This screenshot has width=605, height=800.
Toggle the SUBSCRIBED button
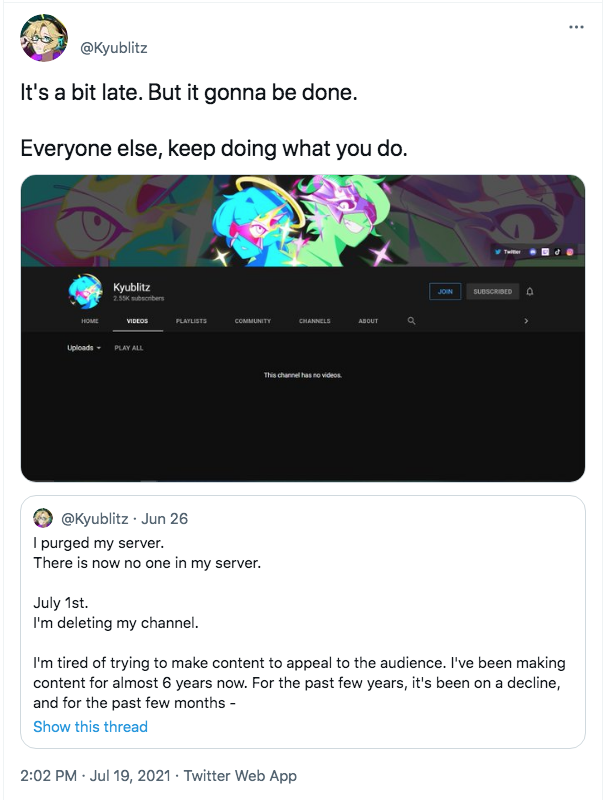pyautogui.click(x=492, y=291)
